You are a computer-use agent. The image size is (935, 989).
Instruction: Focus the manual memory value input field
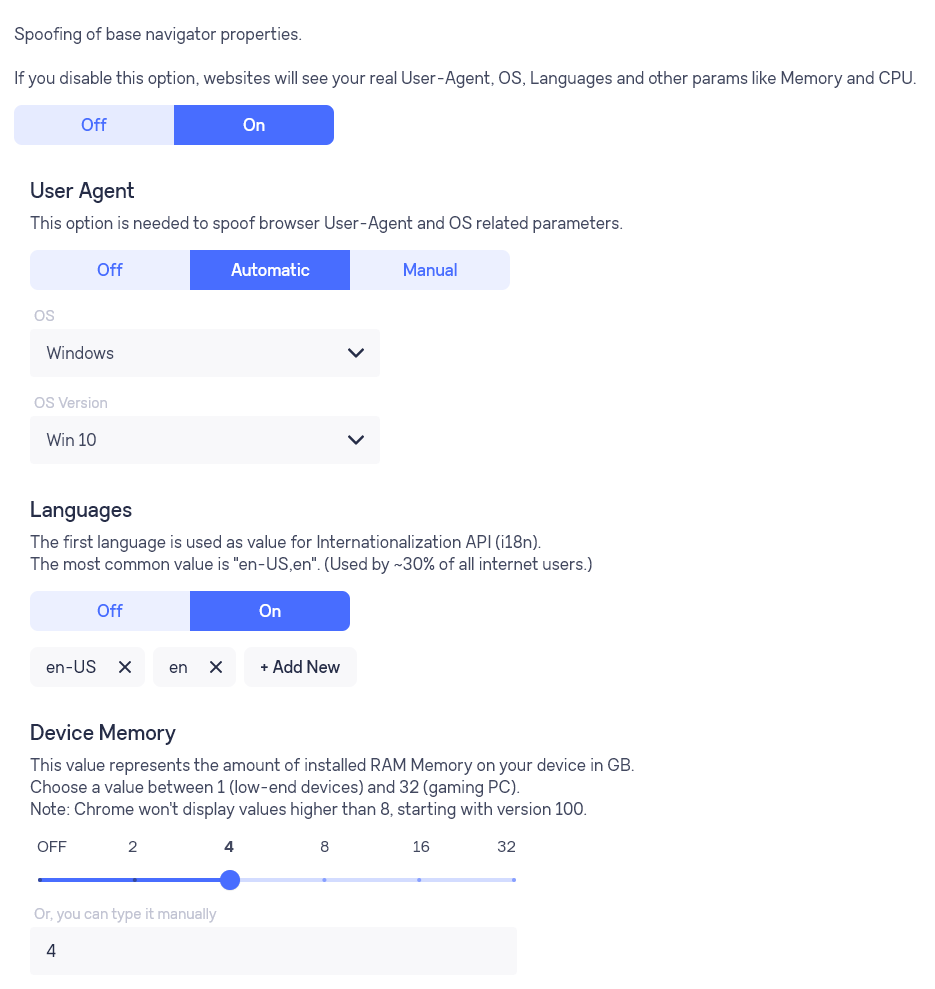tap(273, 951)
